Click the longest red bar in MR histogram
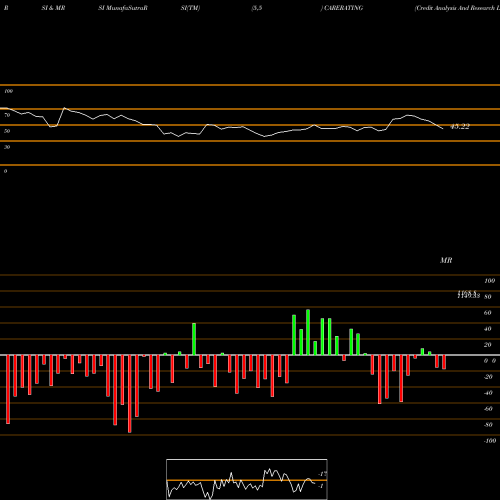The image size is (500, 500). coord(130,394)
